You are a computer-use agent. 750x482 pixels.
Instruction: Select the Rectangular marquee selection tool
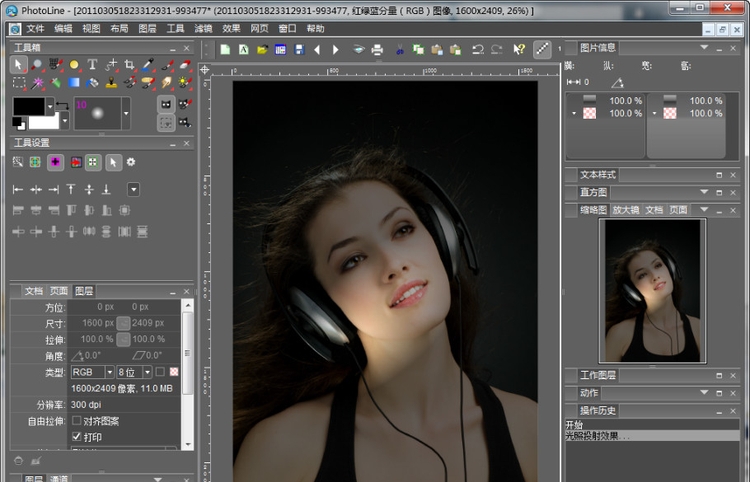[x=19, y=83]
